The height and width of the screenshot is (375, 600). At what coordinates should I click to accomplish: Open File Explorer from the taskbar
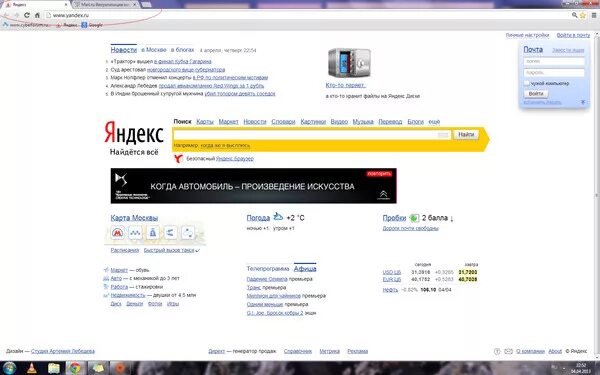pos(54,368)
